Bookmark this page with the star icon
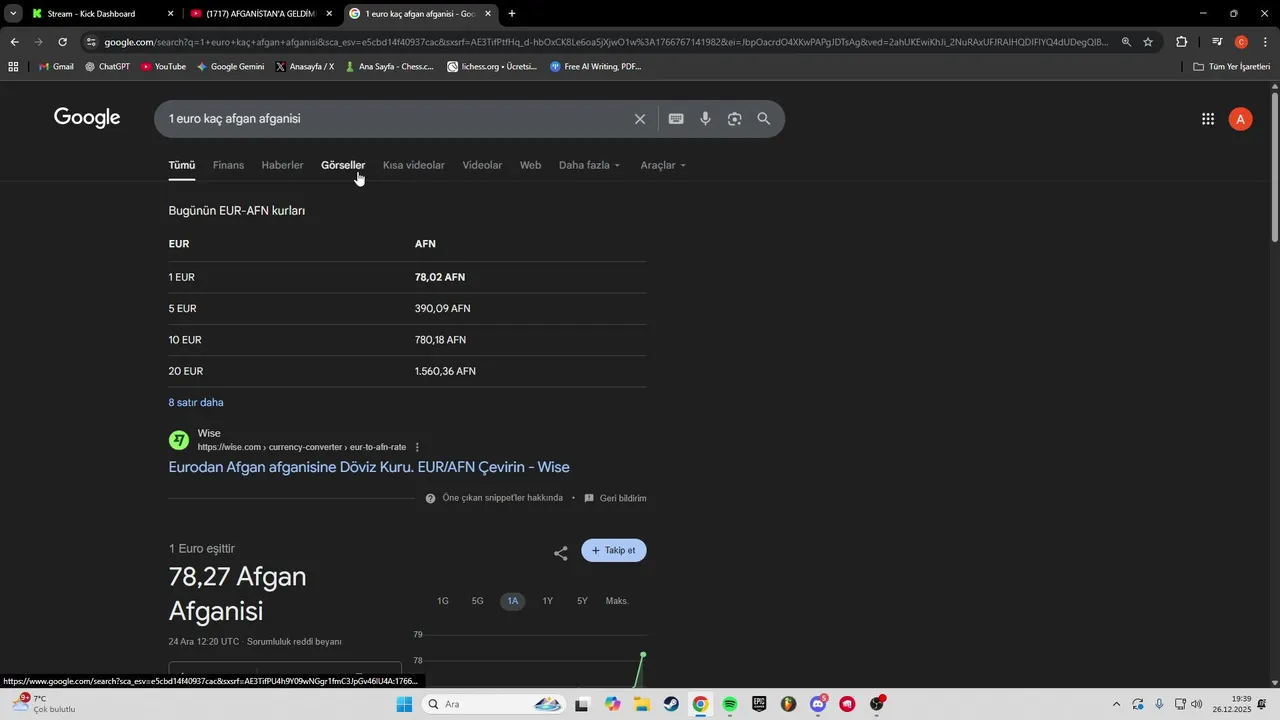The width and height of the screenshot is (1280, 720). pyautogui.click(x=1148, y=42)
